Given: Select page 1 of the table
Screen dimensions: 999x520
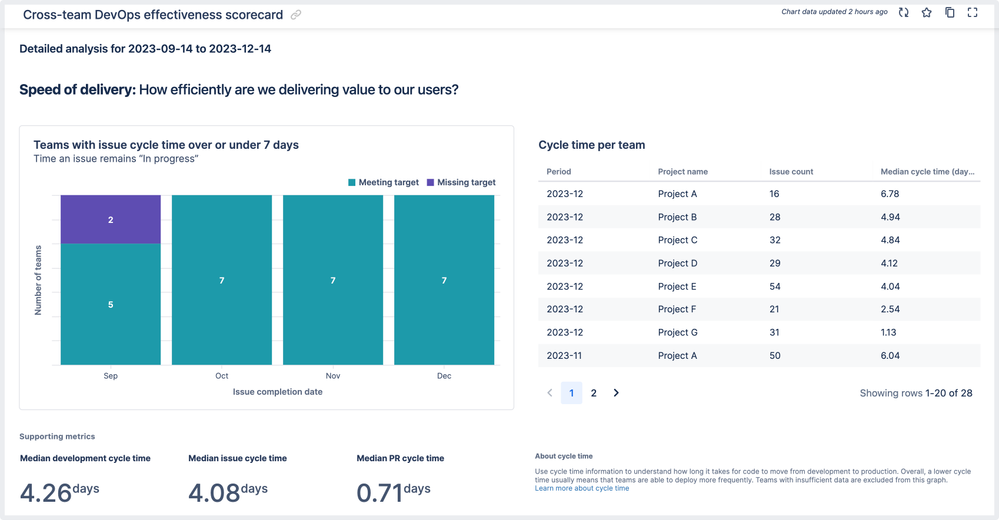Looking at the screenshot, I should coord(571,393).
